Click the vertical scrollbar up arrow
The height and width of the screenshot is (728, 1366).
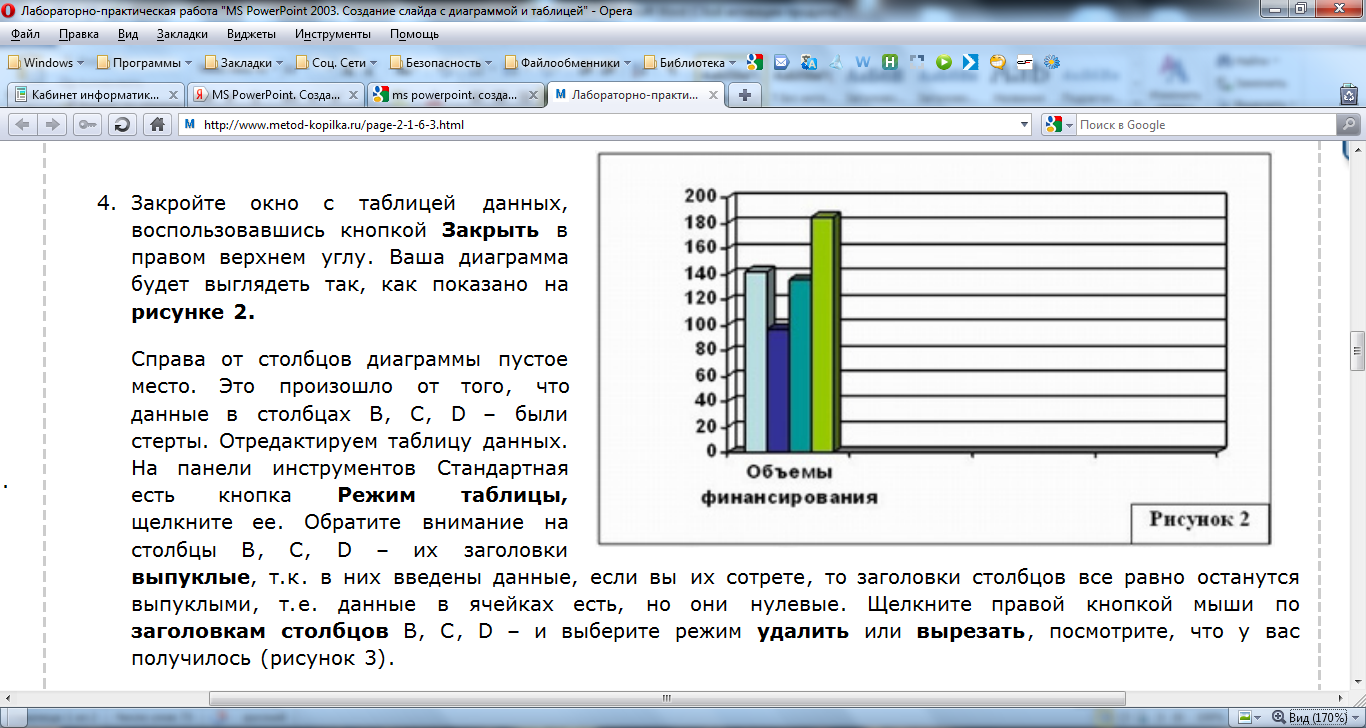coord(1357,148)
